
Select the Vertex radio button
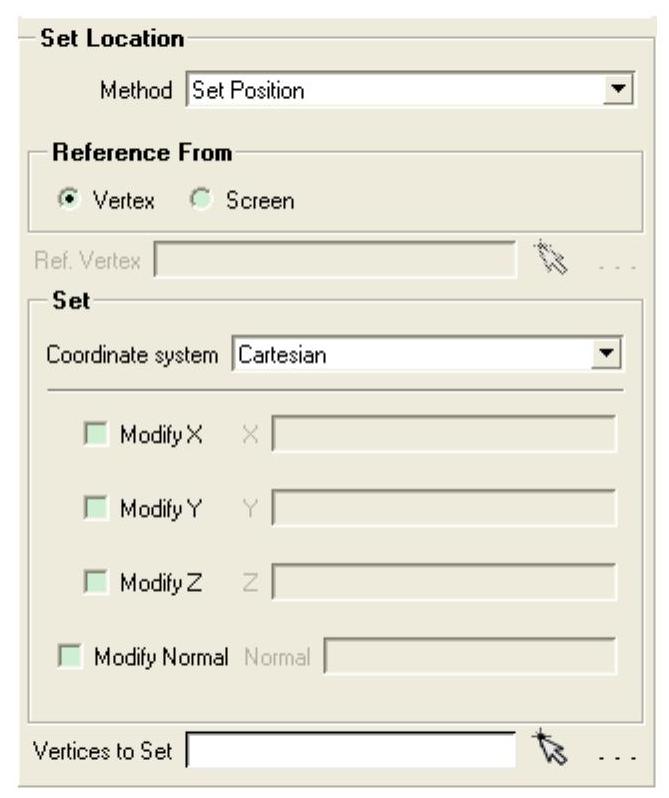69,198
